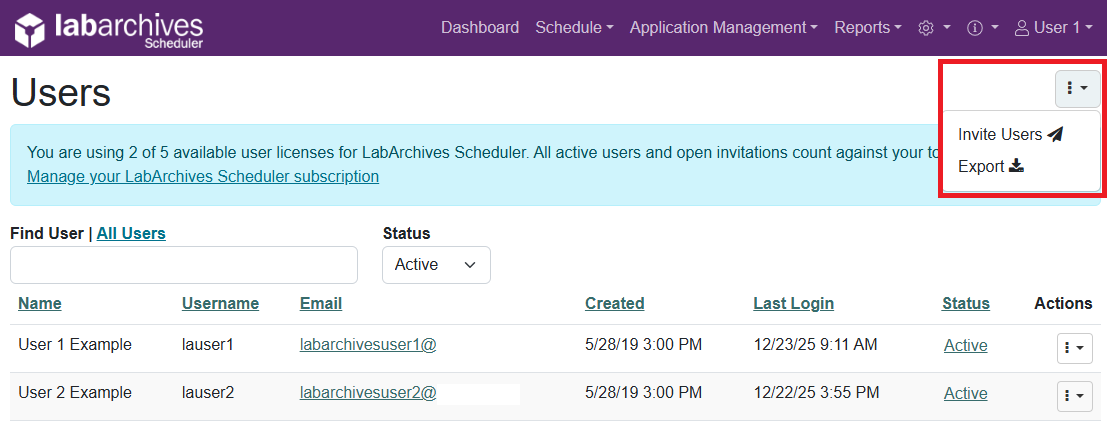Choose Export from the dropdown menu

[991, 167]
